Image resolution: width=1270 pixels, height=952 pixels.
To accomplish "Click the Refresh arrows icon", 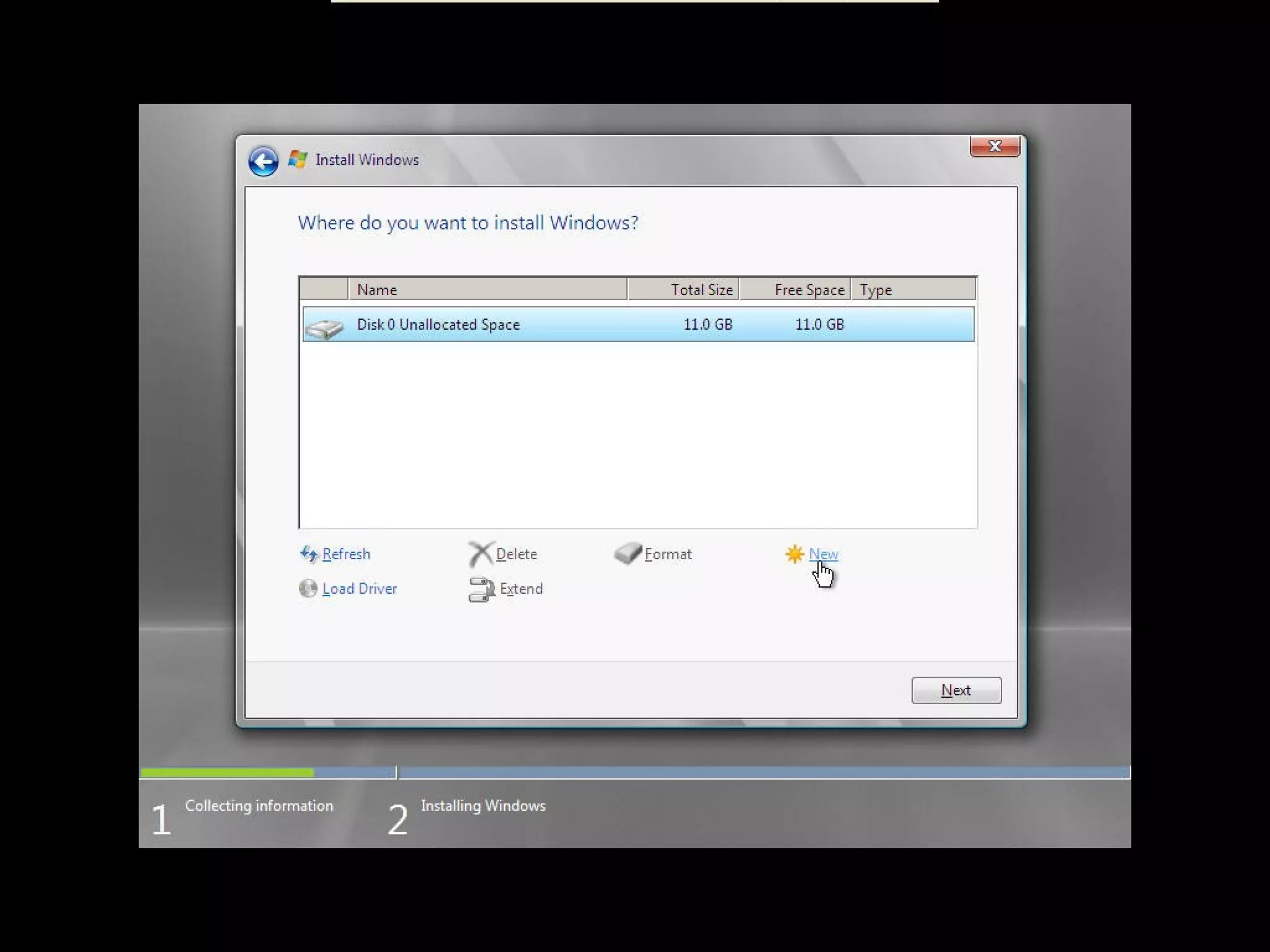I will pyautogui.click(x=308, y=553).
